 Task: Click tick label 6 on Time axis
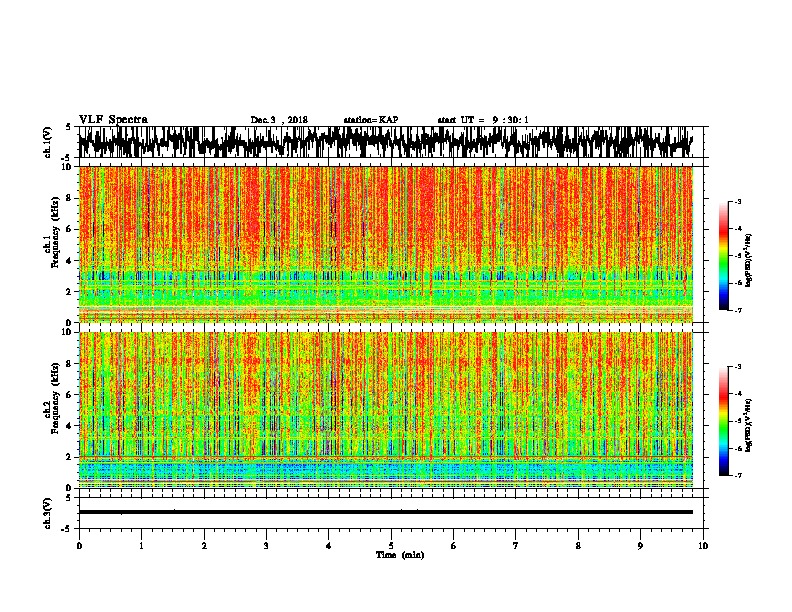coord(454,546)
